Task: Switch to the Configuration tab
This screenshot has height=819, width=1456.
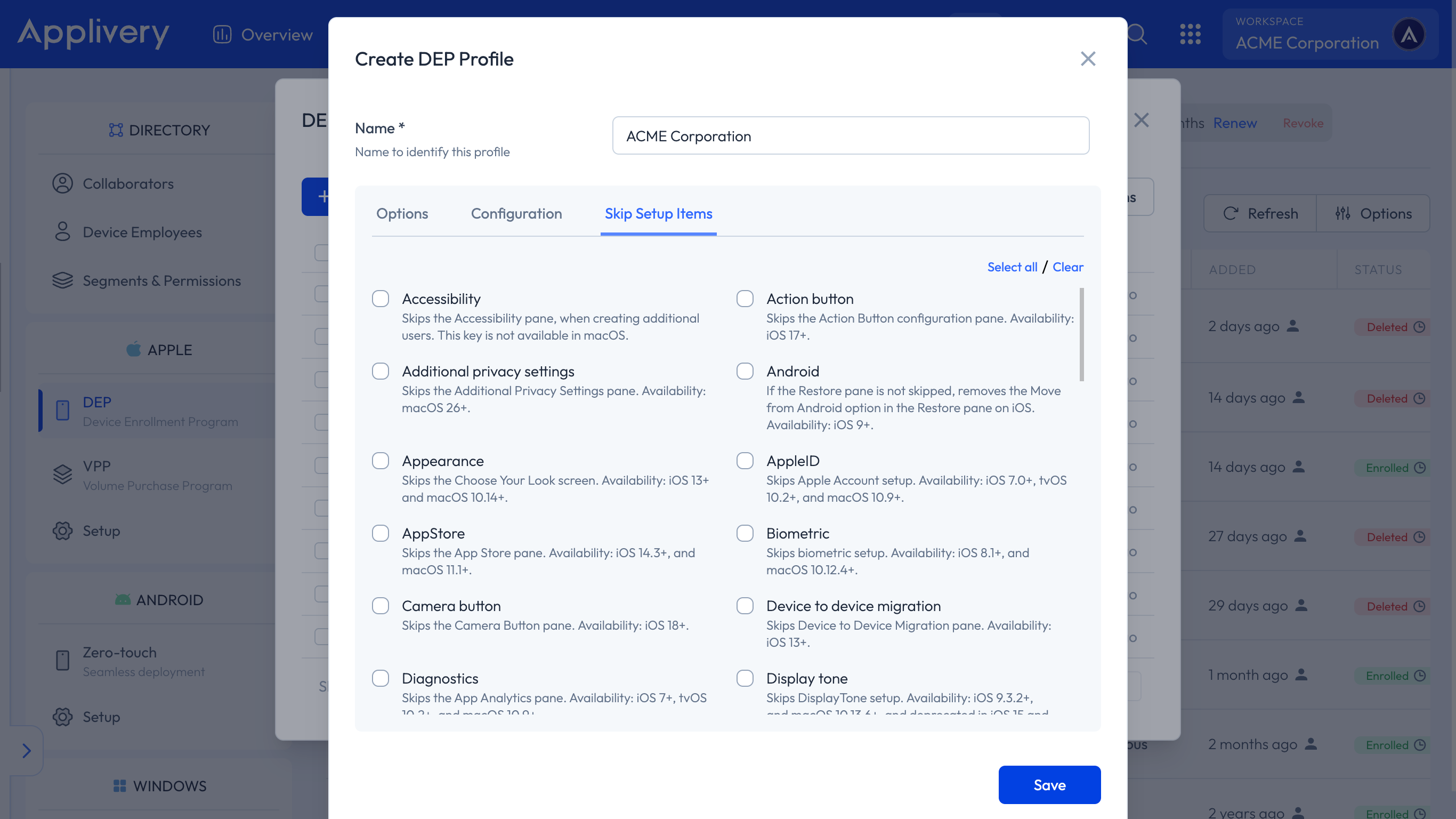Action: coord(516,213)
